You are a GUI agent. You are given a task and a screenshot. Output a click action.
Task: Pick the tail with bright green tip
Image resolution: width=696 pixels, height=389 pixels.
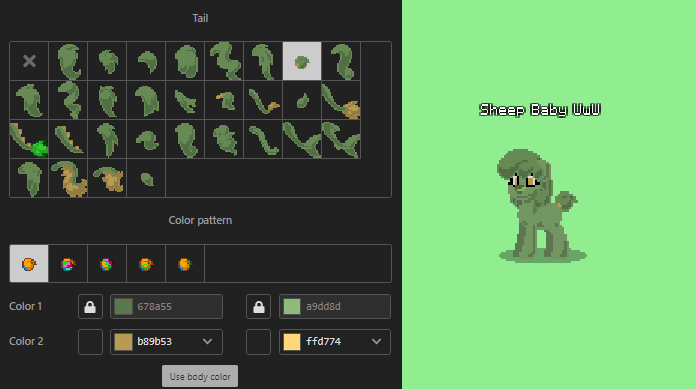tap(29, 139)
